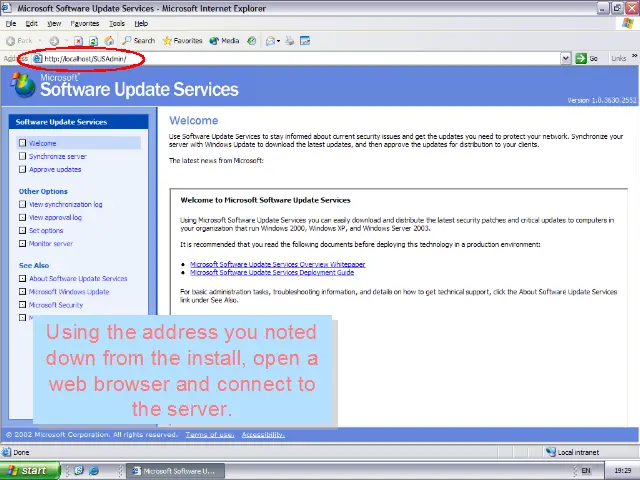Click the IE page icon in title bar
The height and width of the screenshot is (480, 640).
tap(7, 8)
